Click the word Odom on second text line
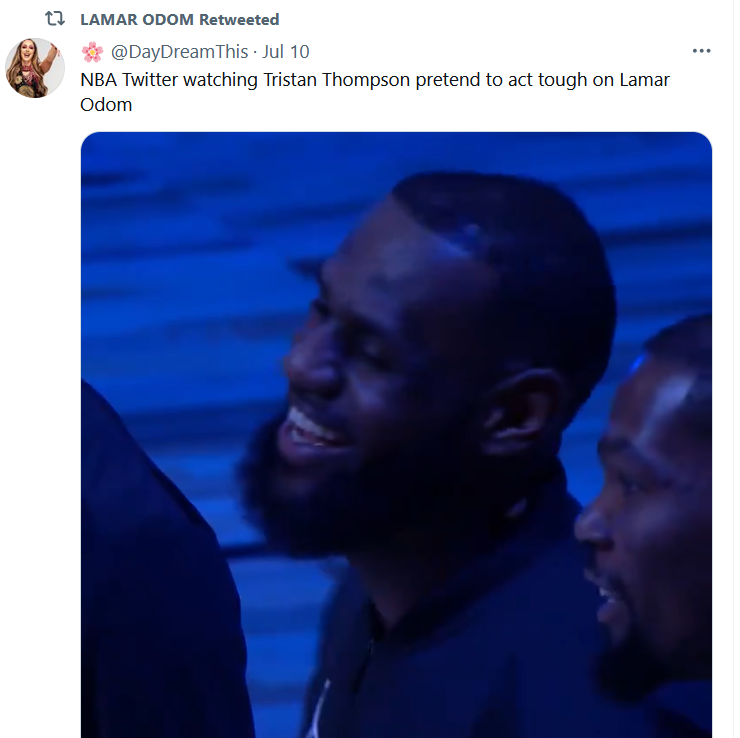Screen dimensions: 740x738 (106, 105)
